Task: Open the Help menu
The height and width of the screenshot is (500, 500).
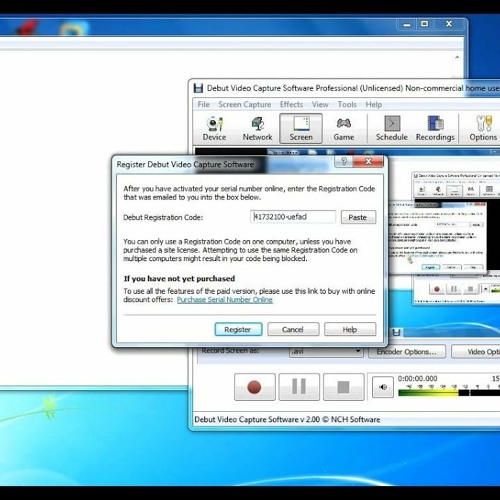Action: (374, 105)
